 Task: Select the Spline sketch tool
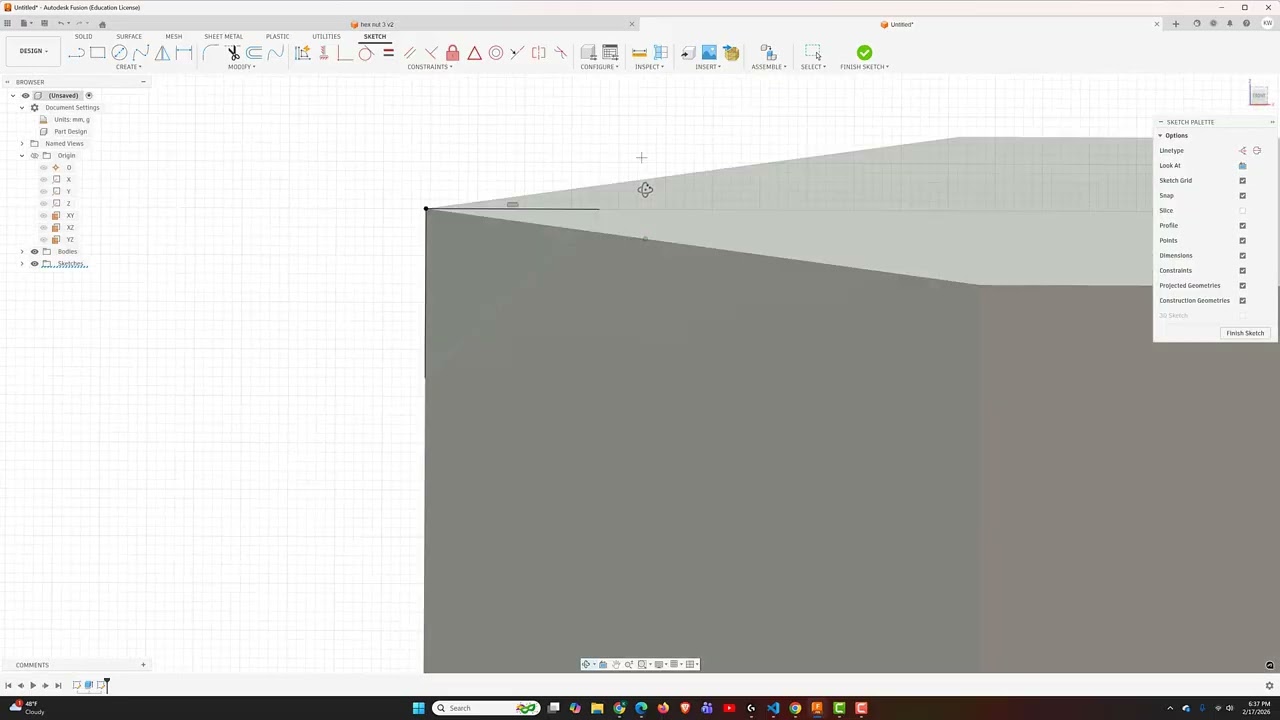(x=141, y=53)
